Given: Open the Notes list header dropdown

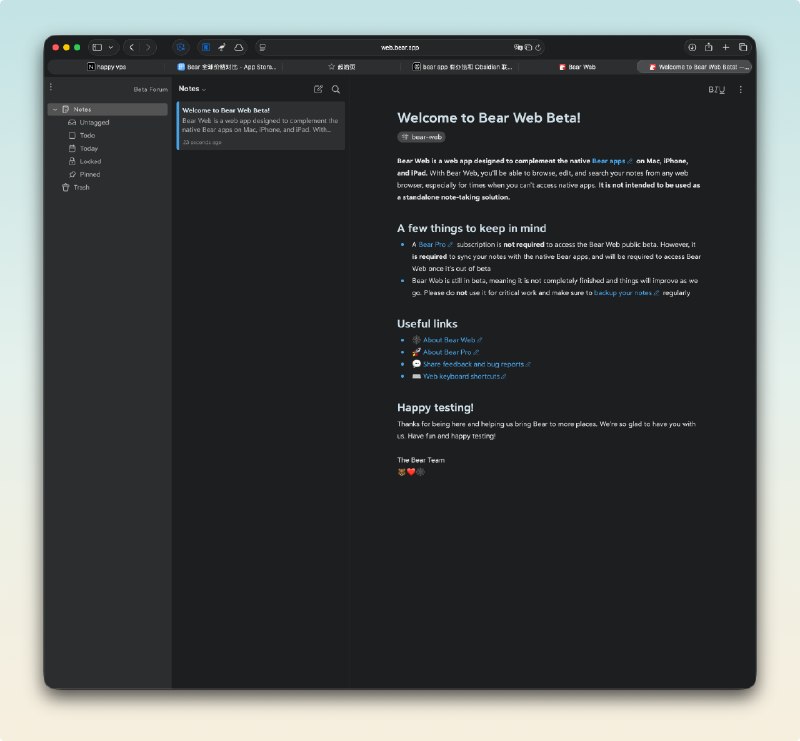Looking at the screenshot, I should [192, 89].
